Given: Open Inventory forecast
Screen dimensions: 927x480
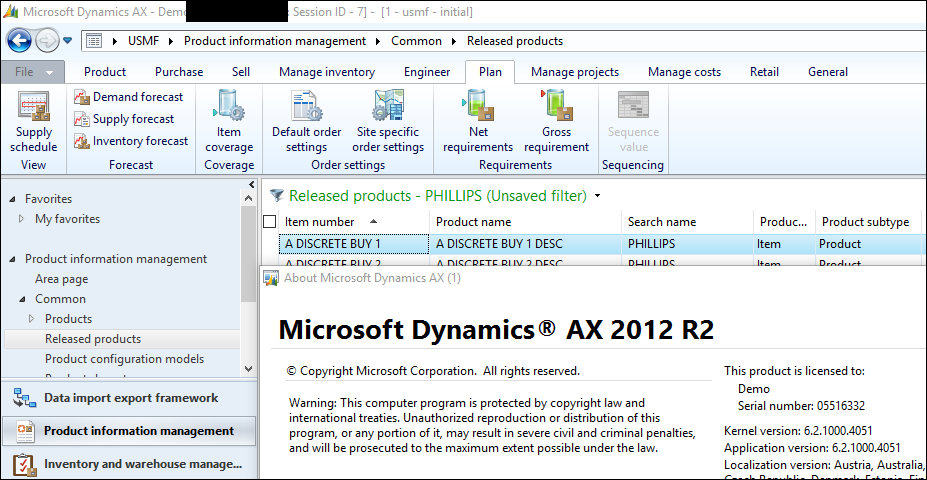Looking at the screenshot, I should 131,141.
